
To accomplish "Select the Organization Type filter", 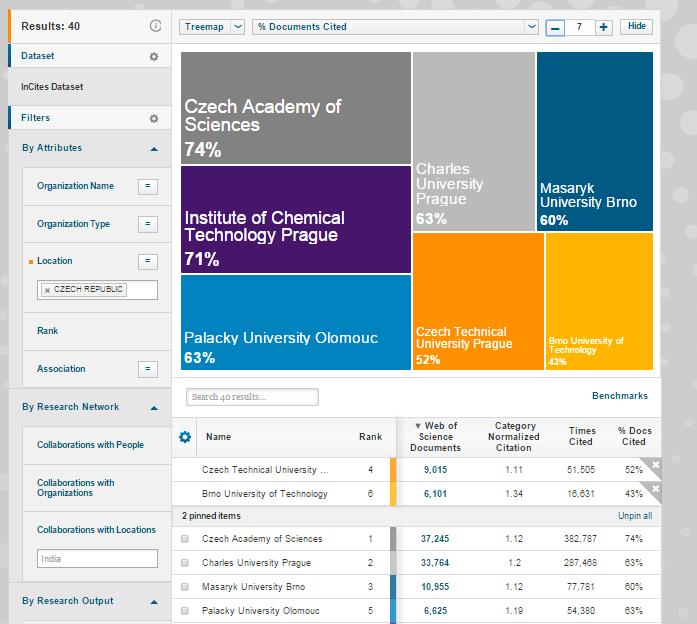I will pyautogui.click(x=73, y=224).
